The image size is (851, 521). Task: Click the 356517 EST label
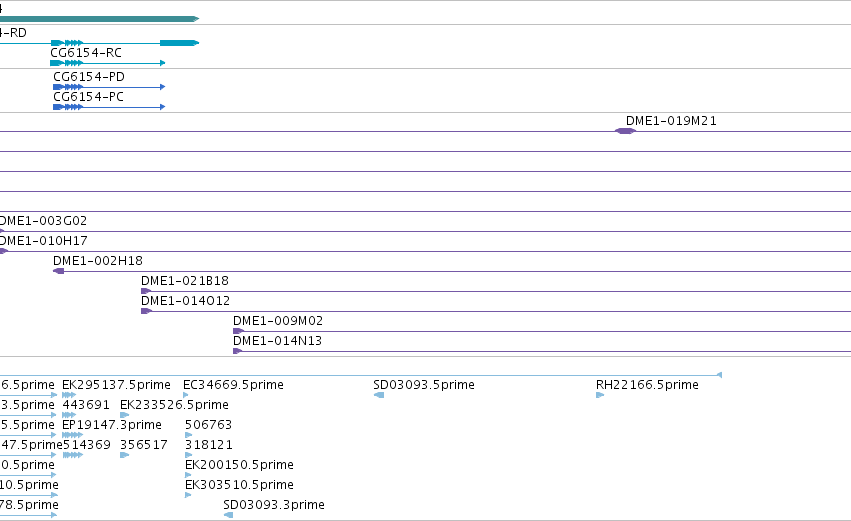pos(144,445)
